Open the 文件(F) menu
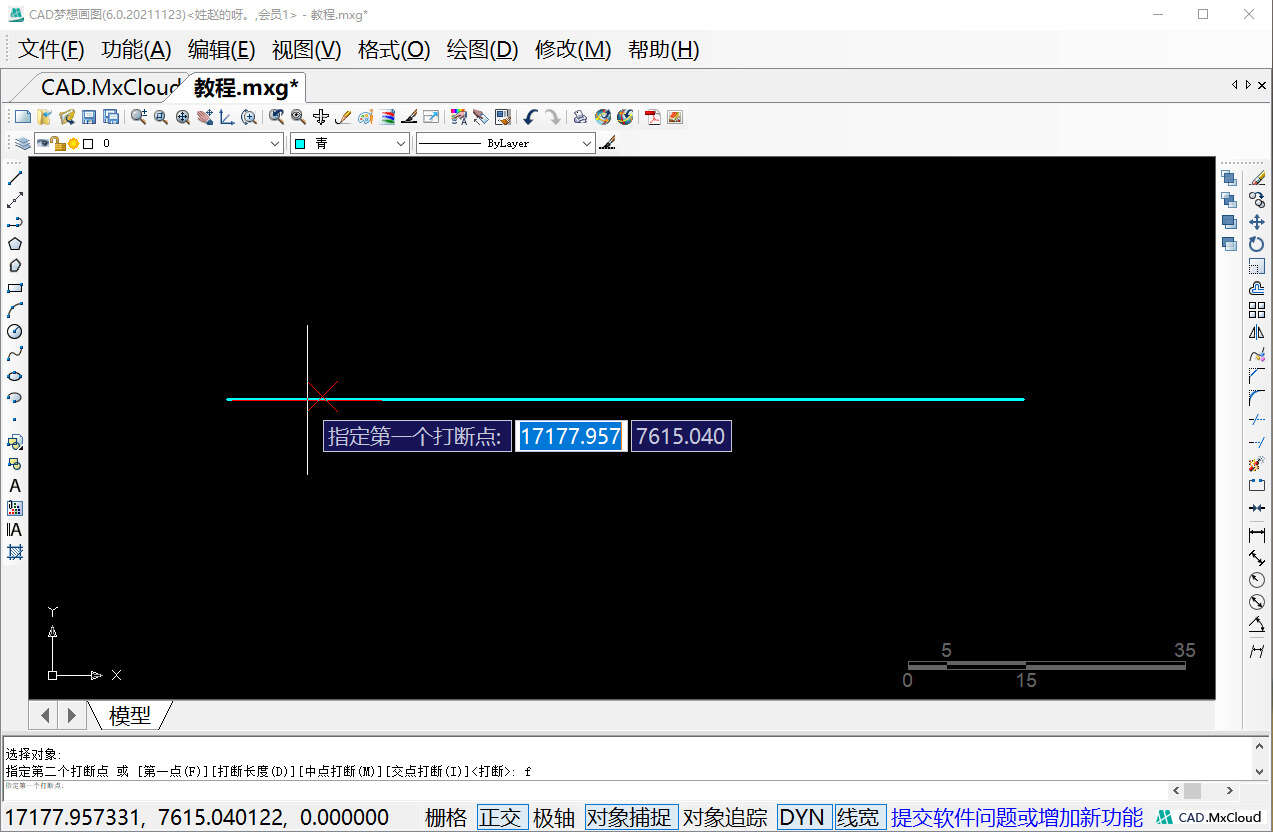 51,50
